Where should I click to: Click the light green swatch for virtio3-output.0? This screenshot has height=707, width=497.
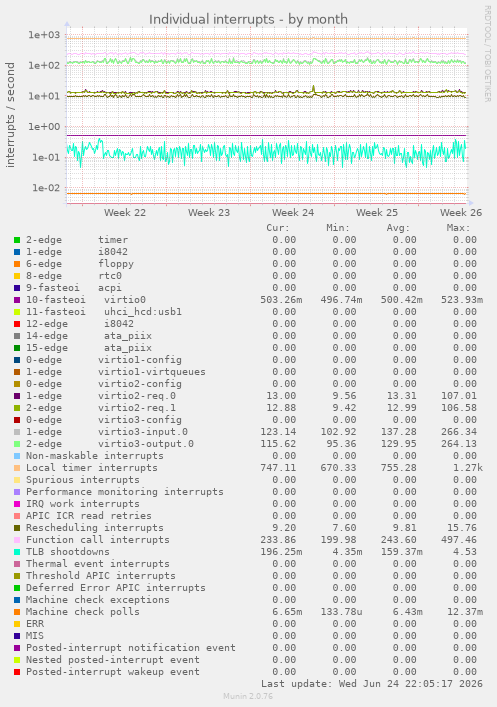click(17, 444)
